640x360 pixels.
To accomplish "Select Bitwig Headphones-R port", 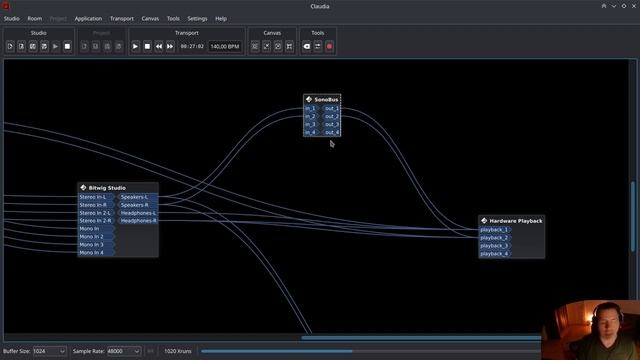I will click(x=138, y=221).
